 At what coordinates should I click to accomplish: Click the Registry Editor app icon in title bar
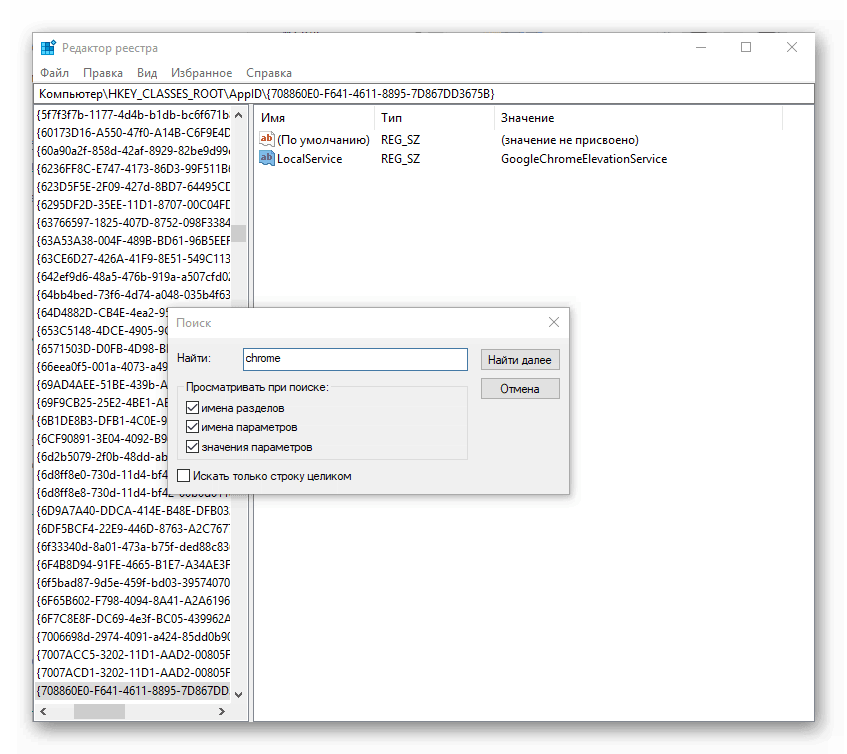(x=48, y=48)
